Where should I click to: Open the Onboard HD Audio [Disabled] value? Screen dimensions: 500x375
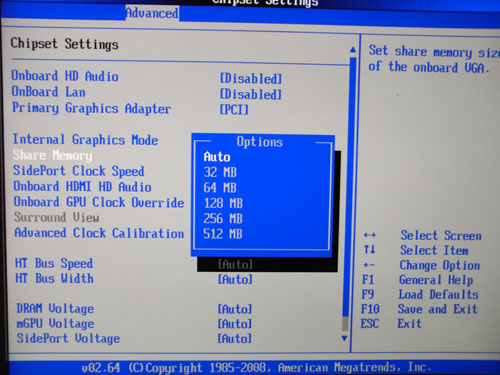click(251, 79)
